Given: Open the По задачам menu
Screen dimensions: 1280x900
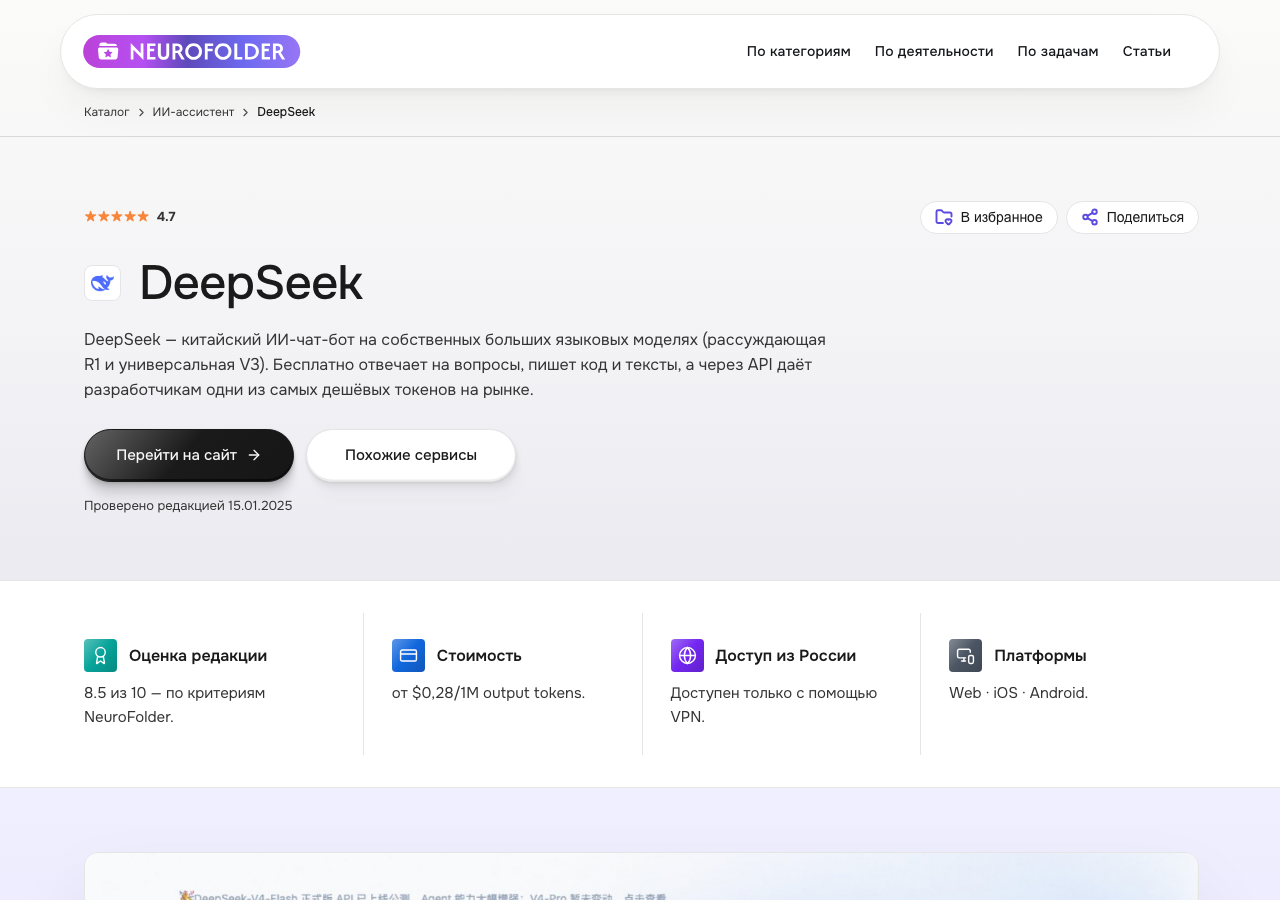Looking at the screenshot, I should (1058, 51).
